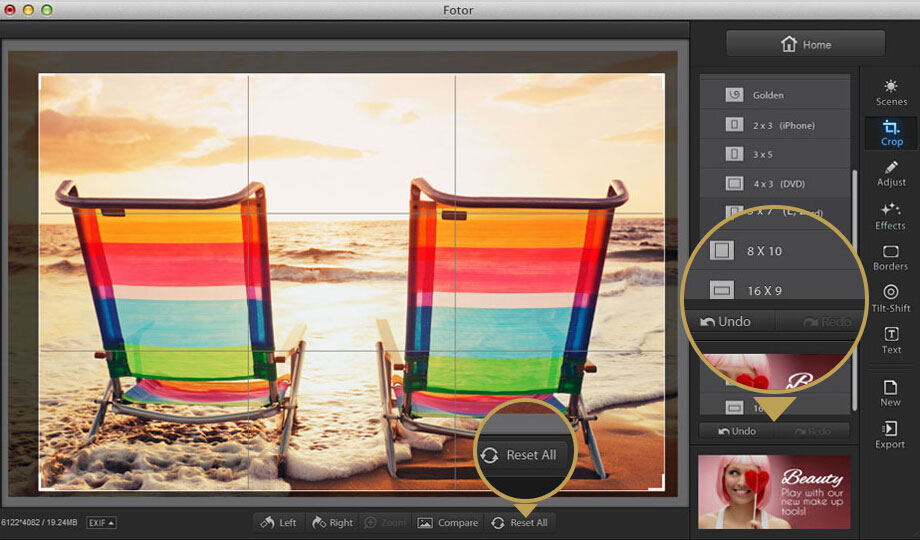Click Reset All in bottom toolbar
This screenshot has width=920, height=540.
(x=520, y=522)
